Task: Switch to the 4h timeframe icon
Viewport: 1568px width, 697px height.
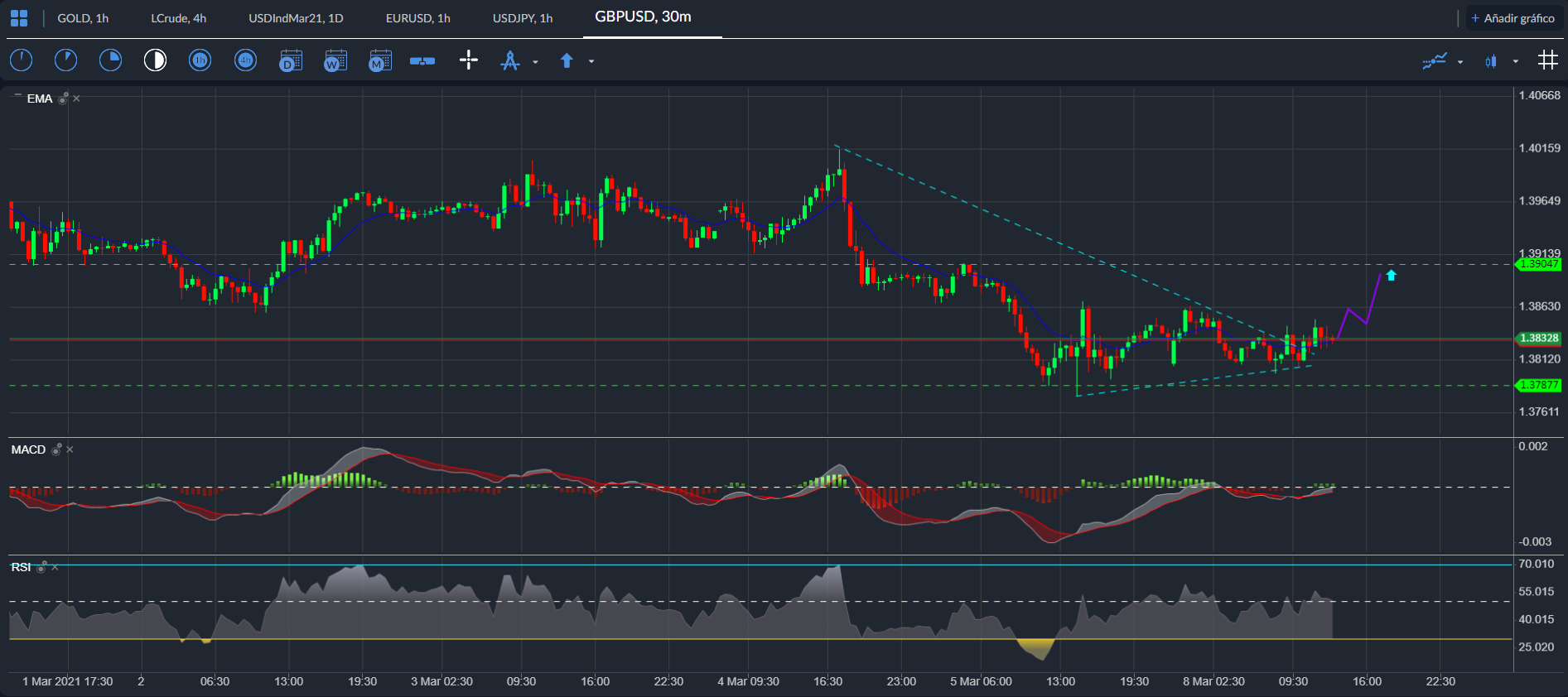Action: (x=245, y=60)
